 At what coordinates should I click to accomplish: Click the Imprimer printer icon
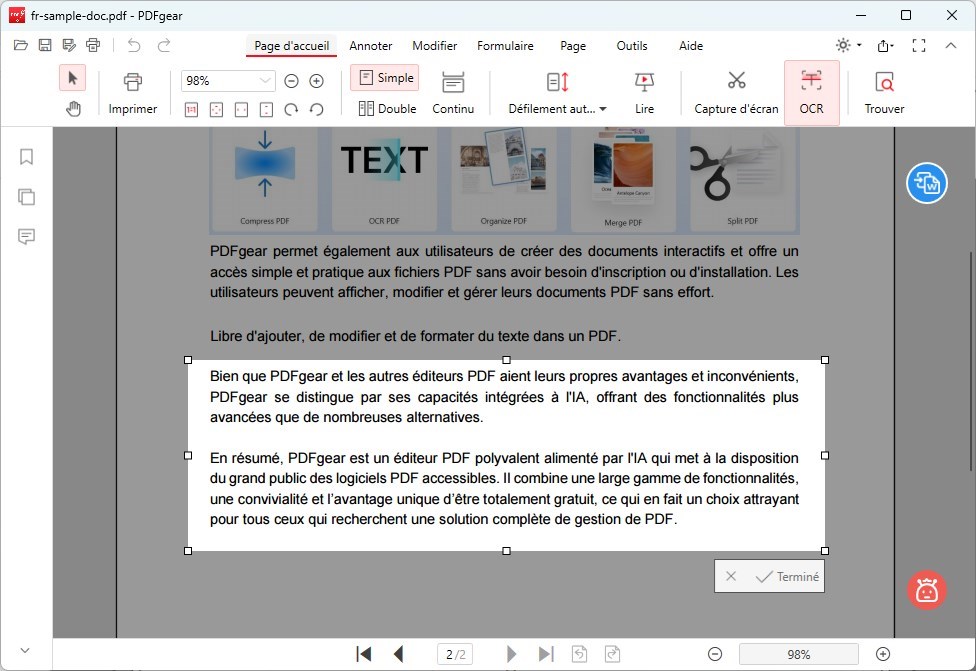[x=133, y=82]
